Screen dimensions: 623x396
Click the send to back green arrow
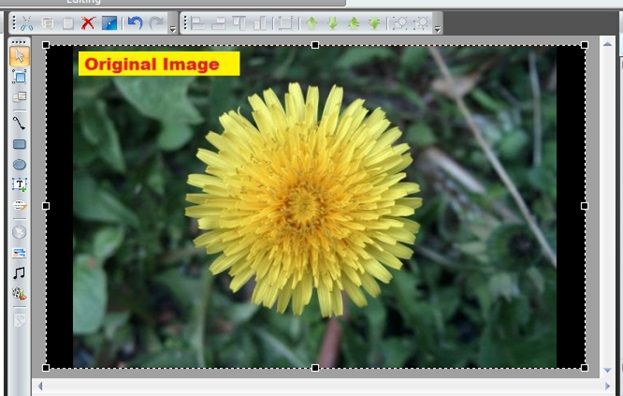(374, 23)
